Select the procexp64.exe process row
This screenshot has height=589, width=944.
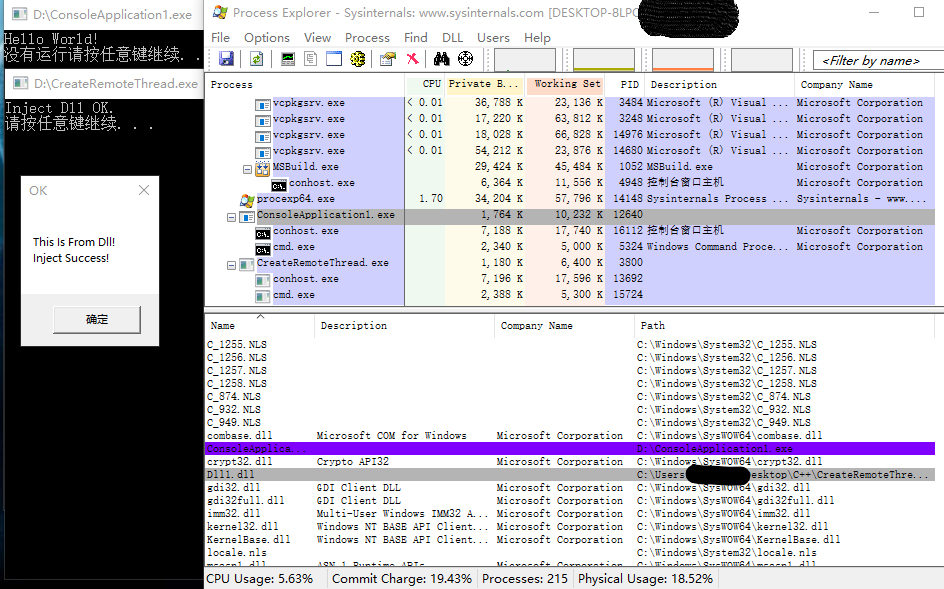click(296, 199)
